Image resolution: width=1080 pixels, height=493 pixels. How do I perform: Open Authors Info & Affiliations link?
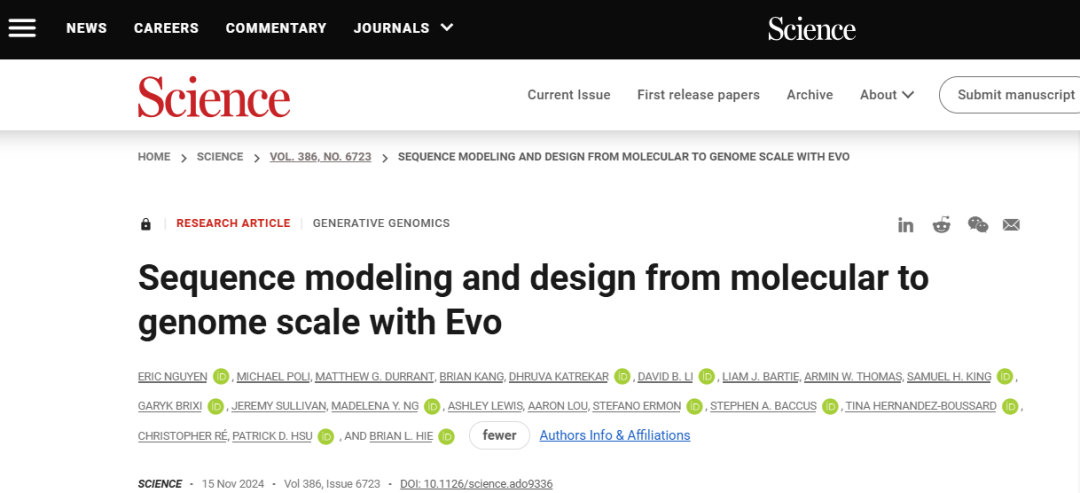[614, 435]
